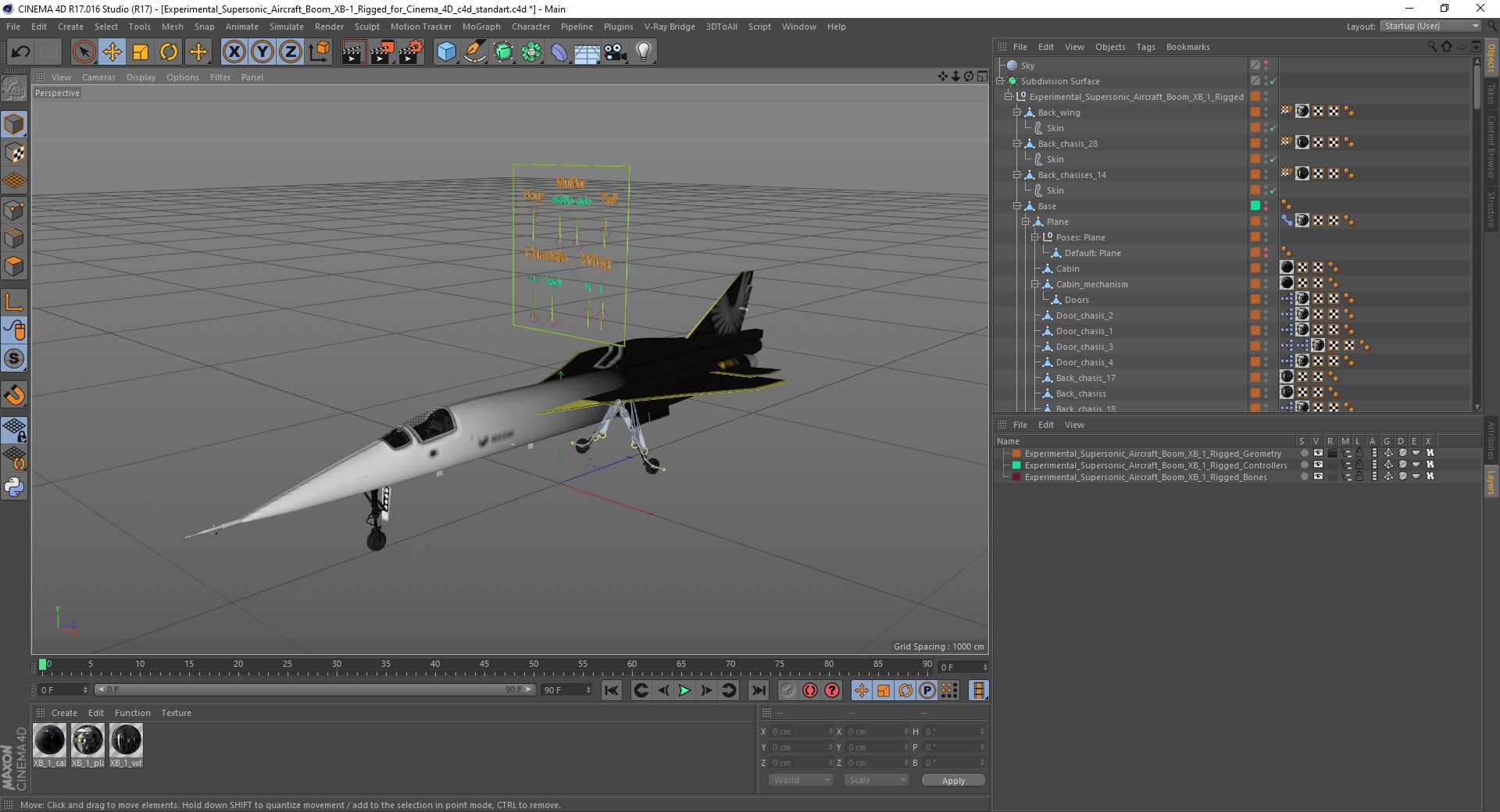Switch to Points mode
The image size is (1500, 812).
14,210
